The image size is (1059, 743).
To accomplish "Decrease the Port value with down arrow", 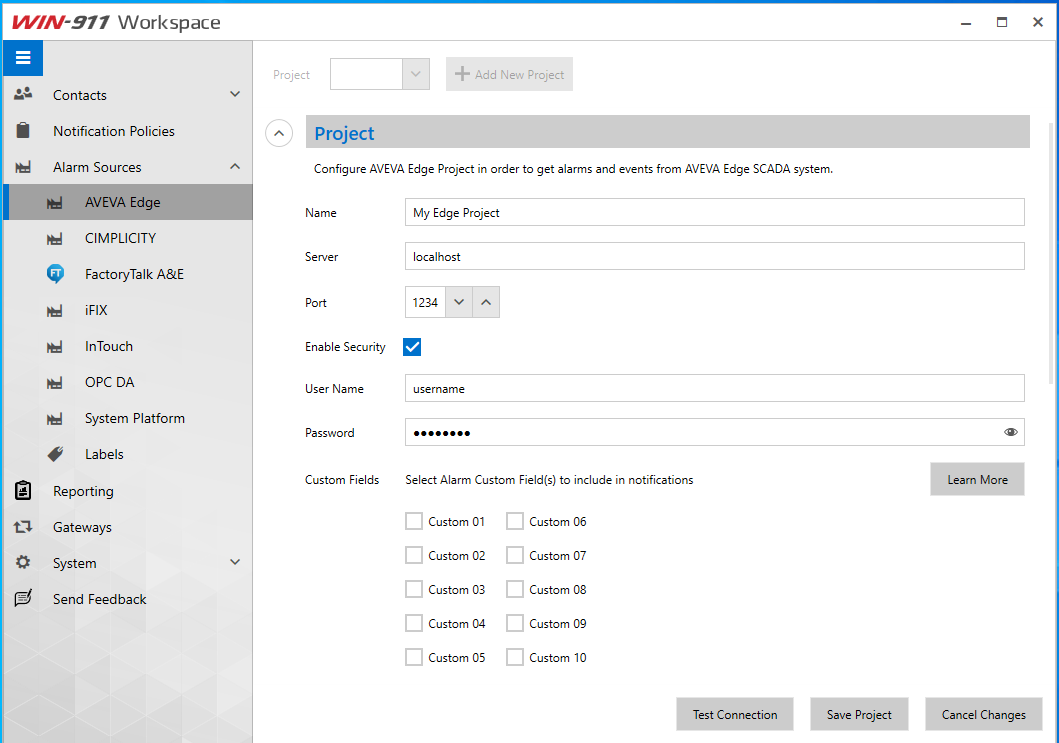I will coord(459,302).
